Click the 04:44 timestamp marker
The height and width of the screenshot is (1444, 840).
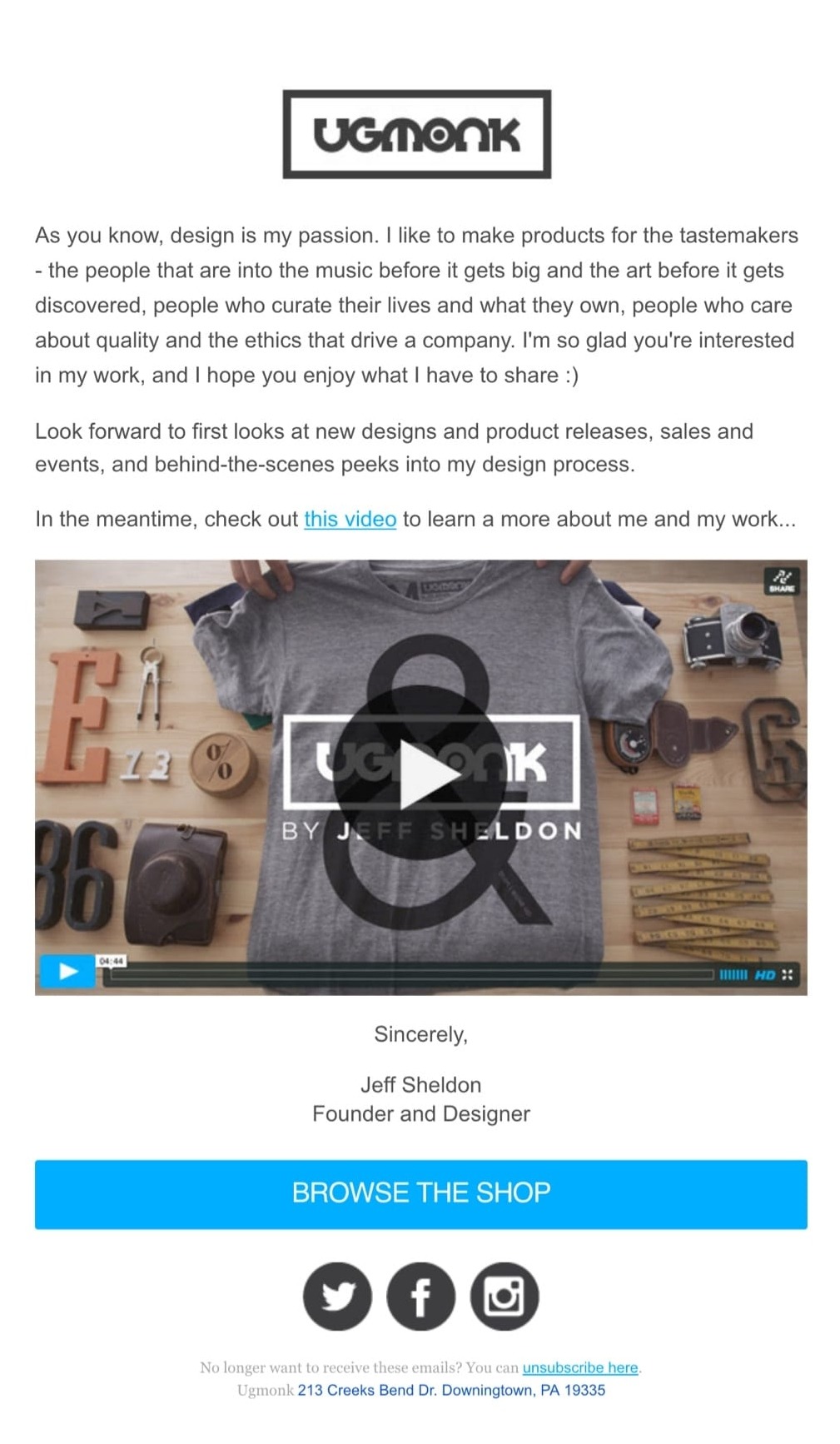[112, 960]
